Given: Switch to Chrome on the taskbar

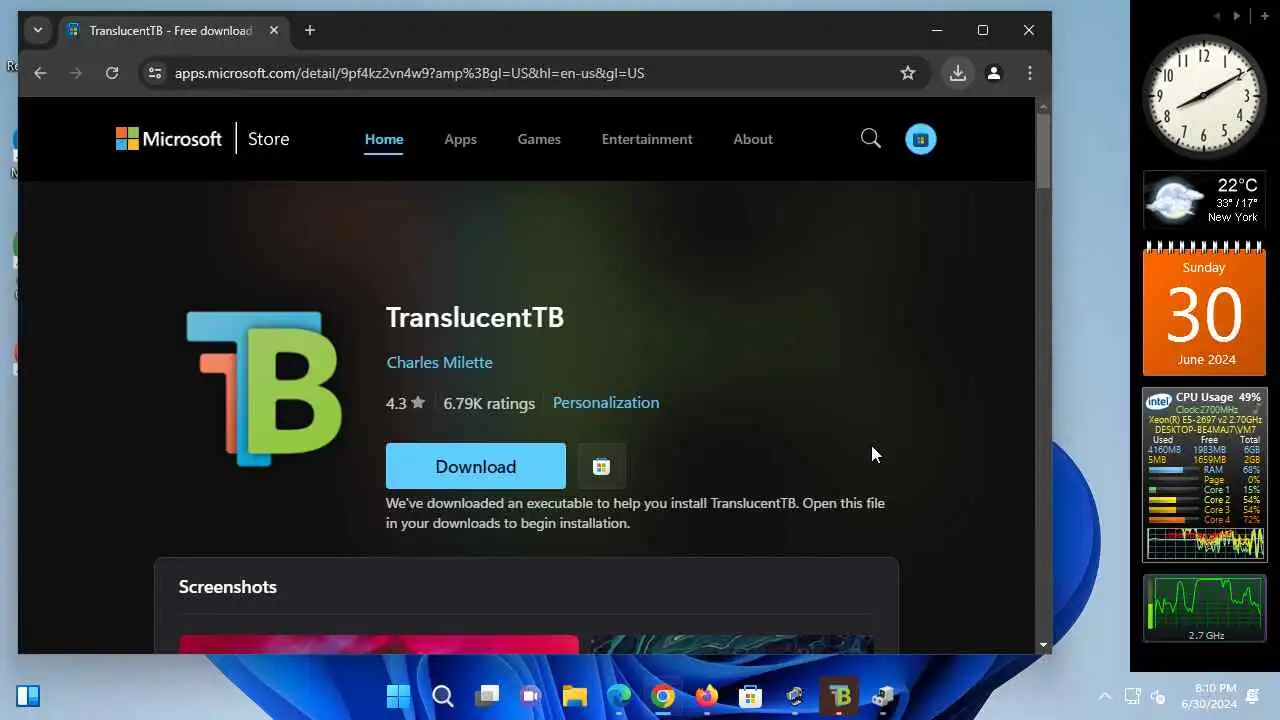Looking at the screenshot, I should [x=662, y=696].
